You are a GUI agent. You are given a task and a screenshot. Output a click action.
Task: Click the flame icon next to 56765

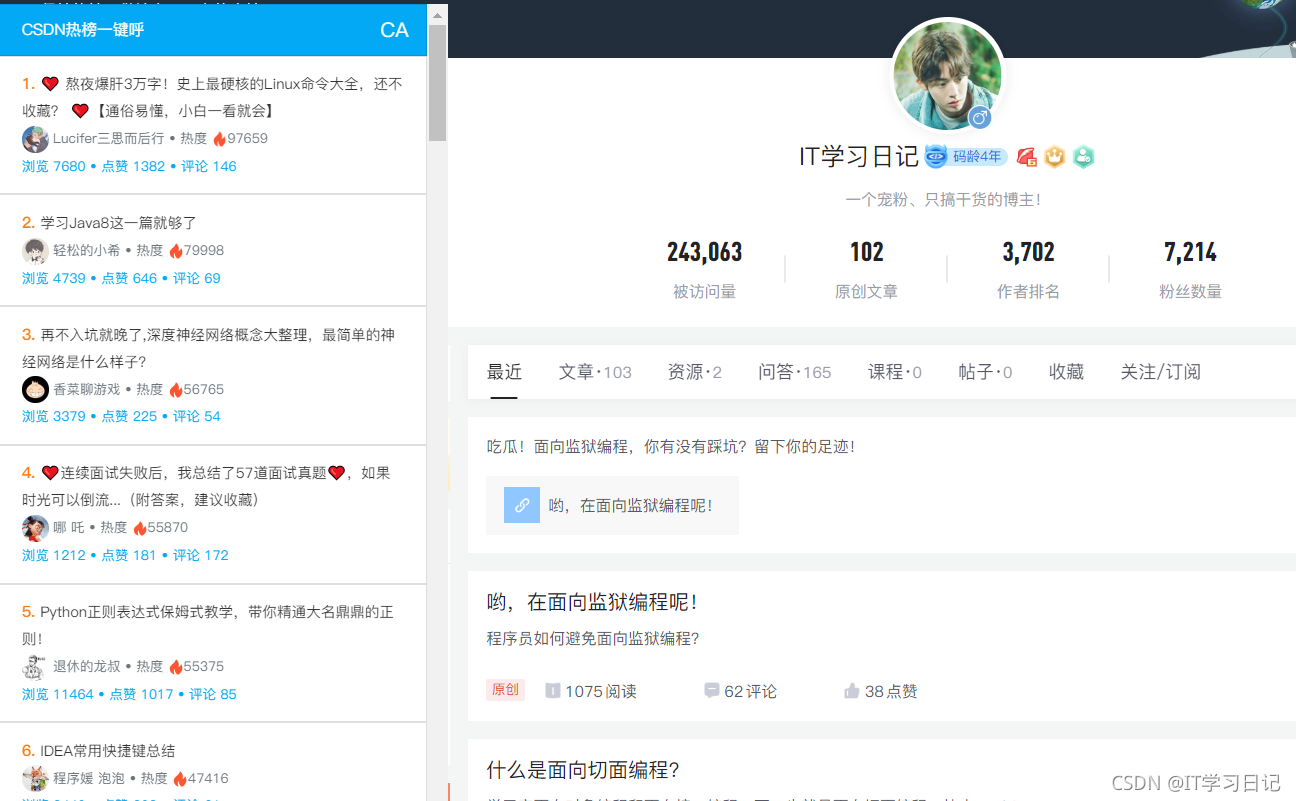[175, 389]
